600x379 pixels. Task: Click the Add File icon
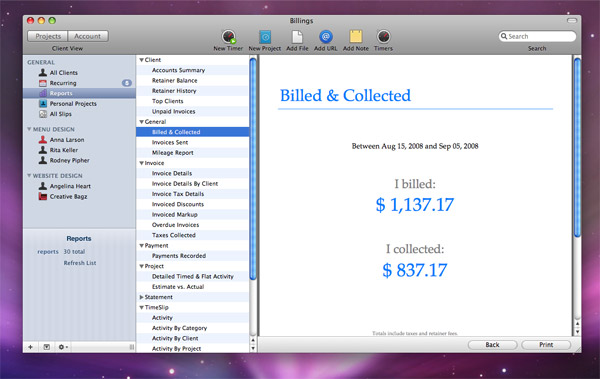(x=297, y=37)
